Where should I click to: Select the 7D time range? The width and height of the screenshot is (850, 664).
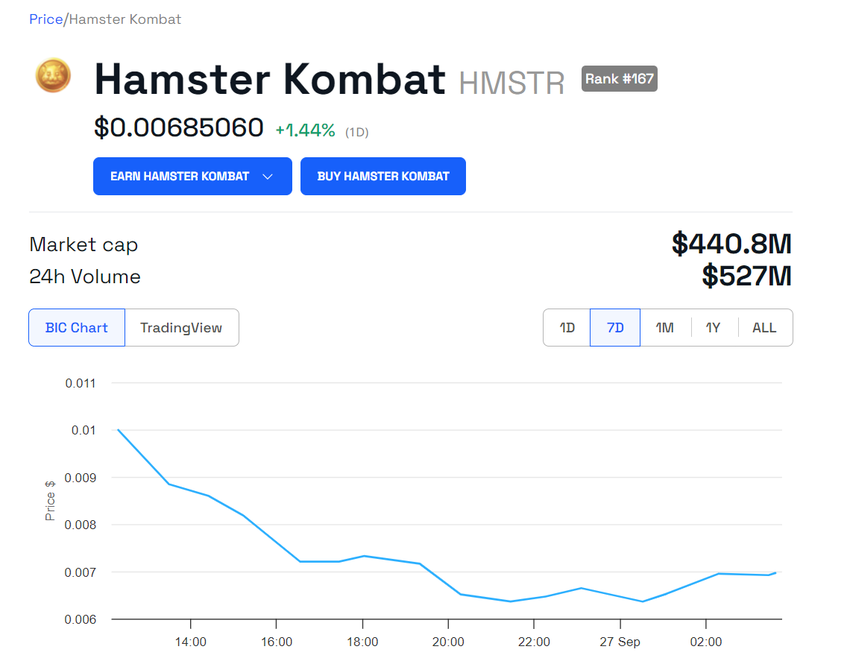pos(615,327)
